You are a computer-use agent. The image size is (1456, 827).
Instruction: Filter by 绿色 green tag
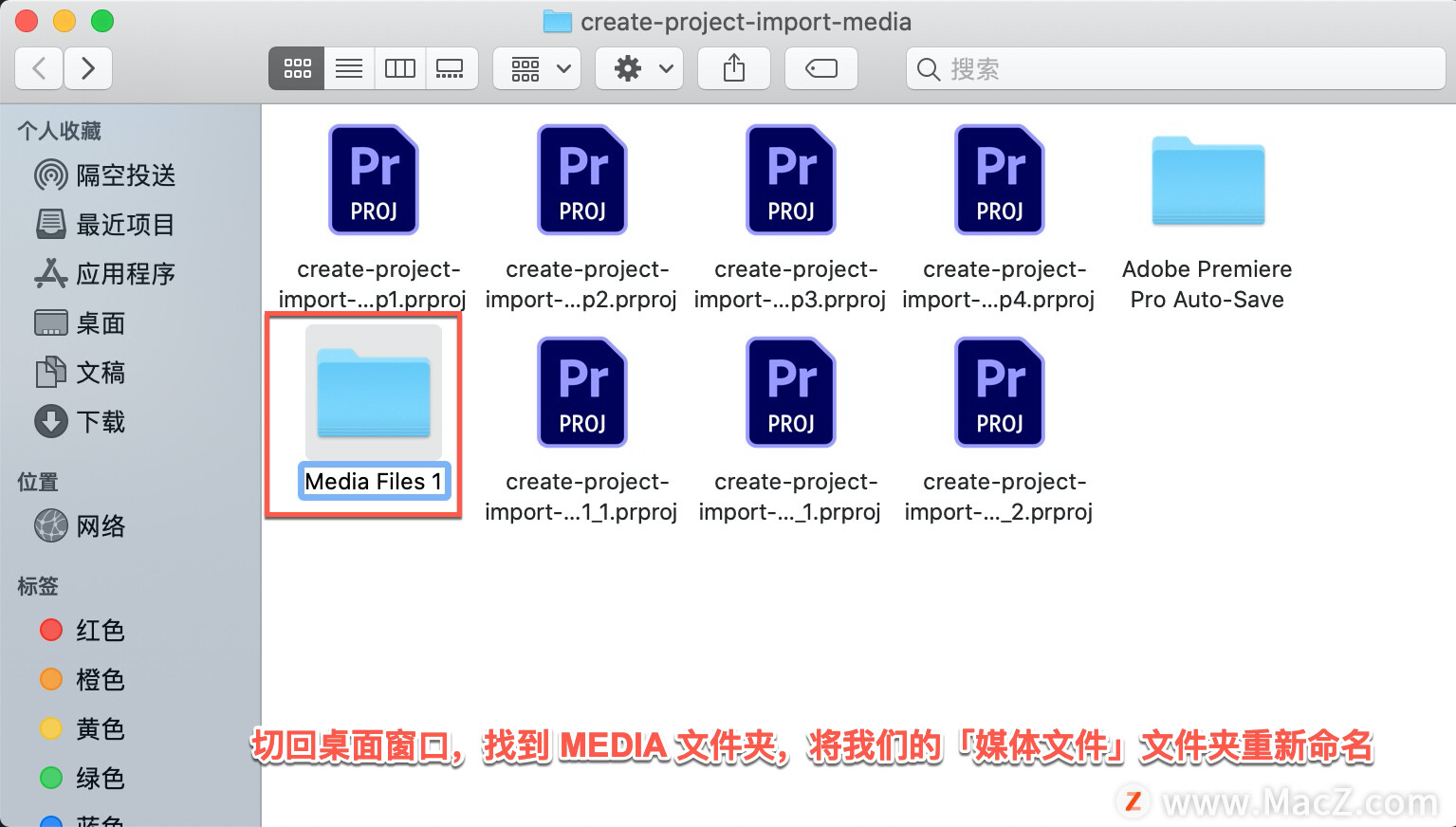81,779
